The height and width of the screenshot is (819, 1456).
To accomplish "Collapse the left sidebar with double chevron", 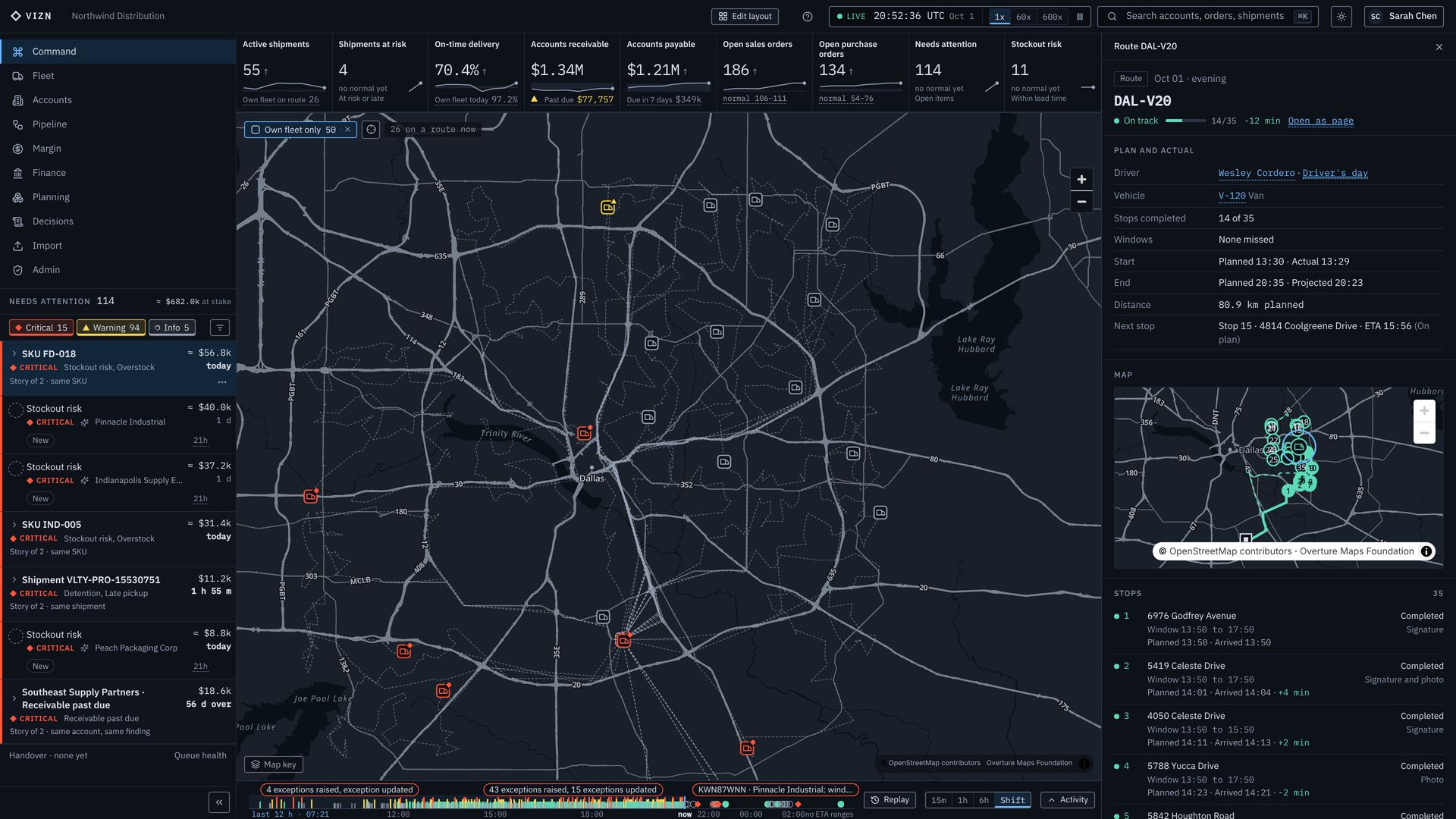I will (x=219, y=802).
